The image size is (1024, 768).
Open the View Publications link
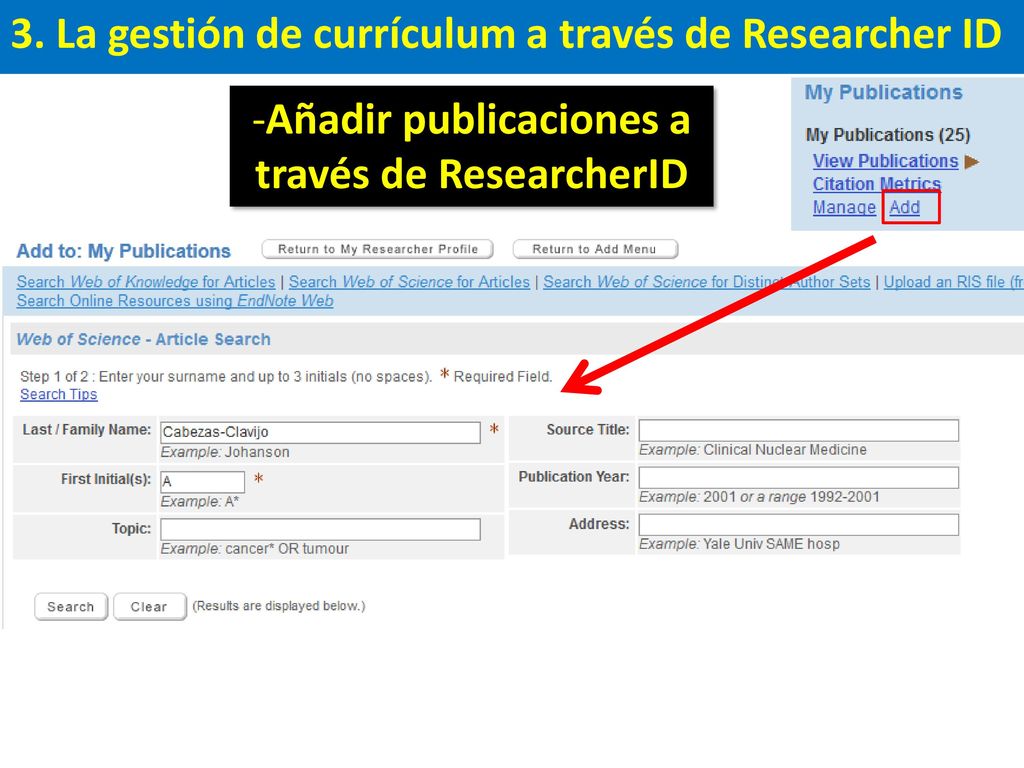(885, 161)
